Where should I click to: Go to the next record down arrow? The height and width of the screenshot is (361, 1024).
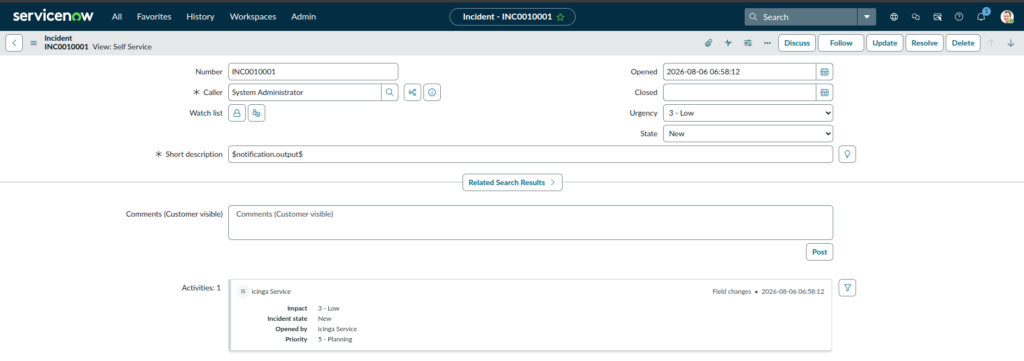[x=1010, y=43]
